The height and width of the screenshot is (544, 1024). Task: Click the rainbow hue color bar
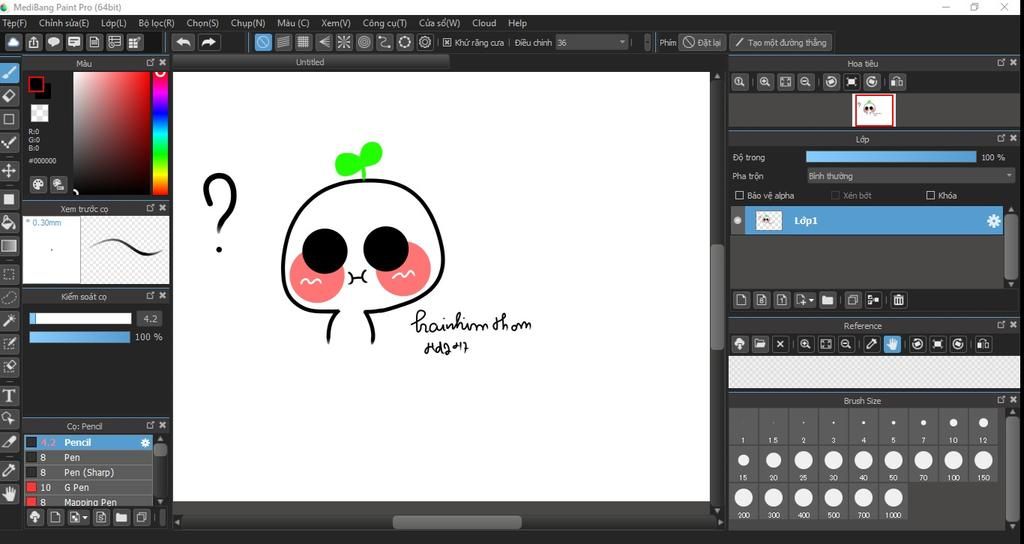pos(159,133)
